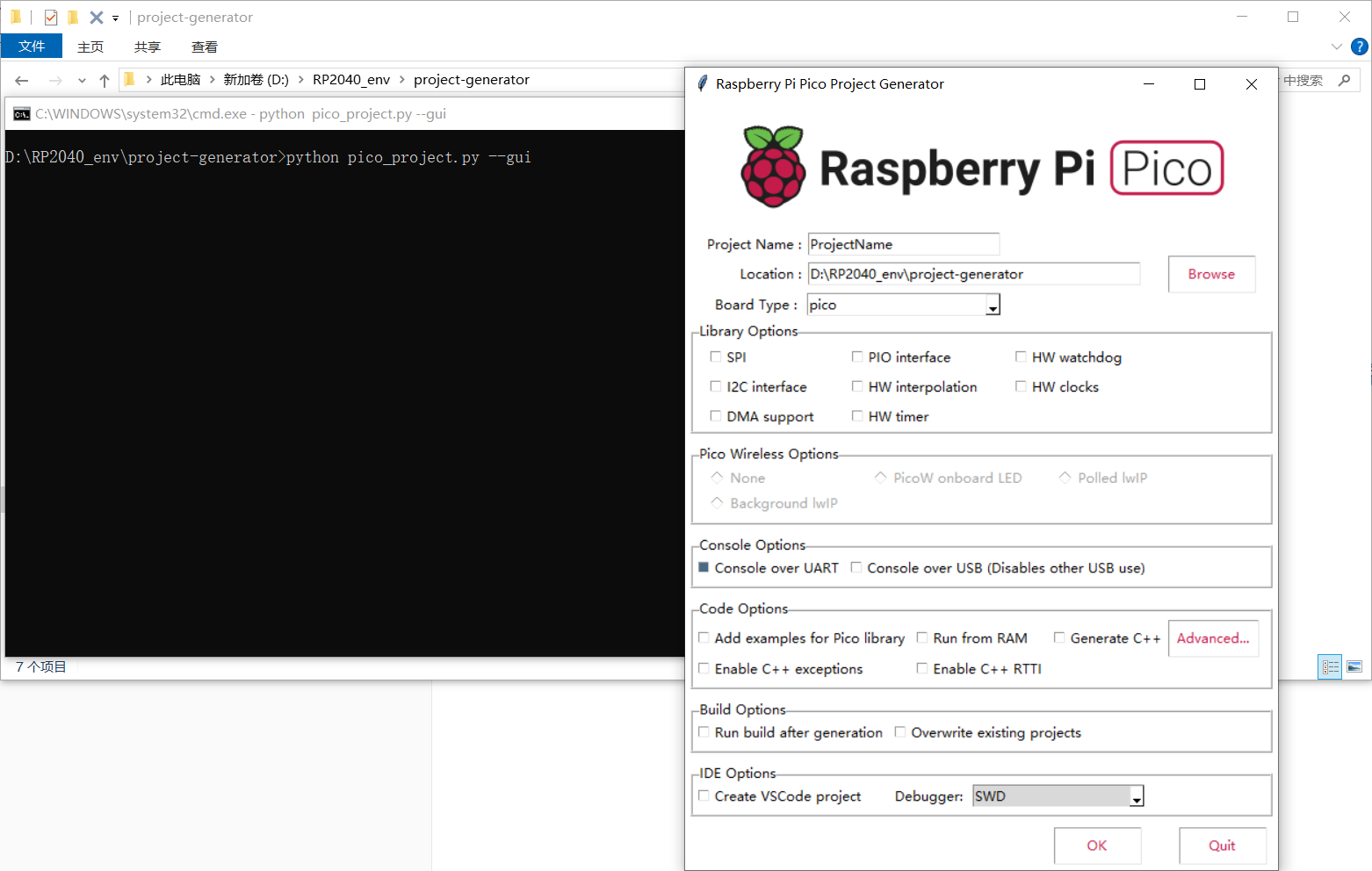Click RP2040_env breadcrumb
This screenshot has width=1372, height=871.
[351, 80]
